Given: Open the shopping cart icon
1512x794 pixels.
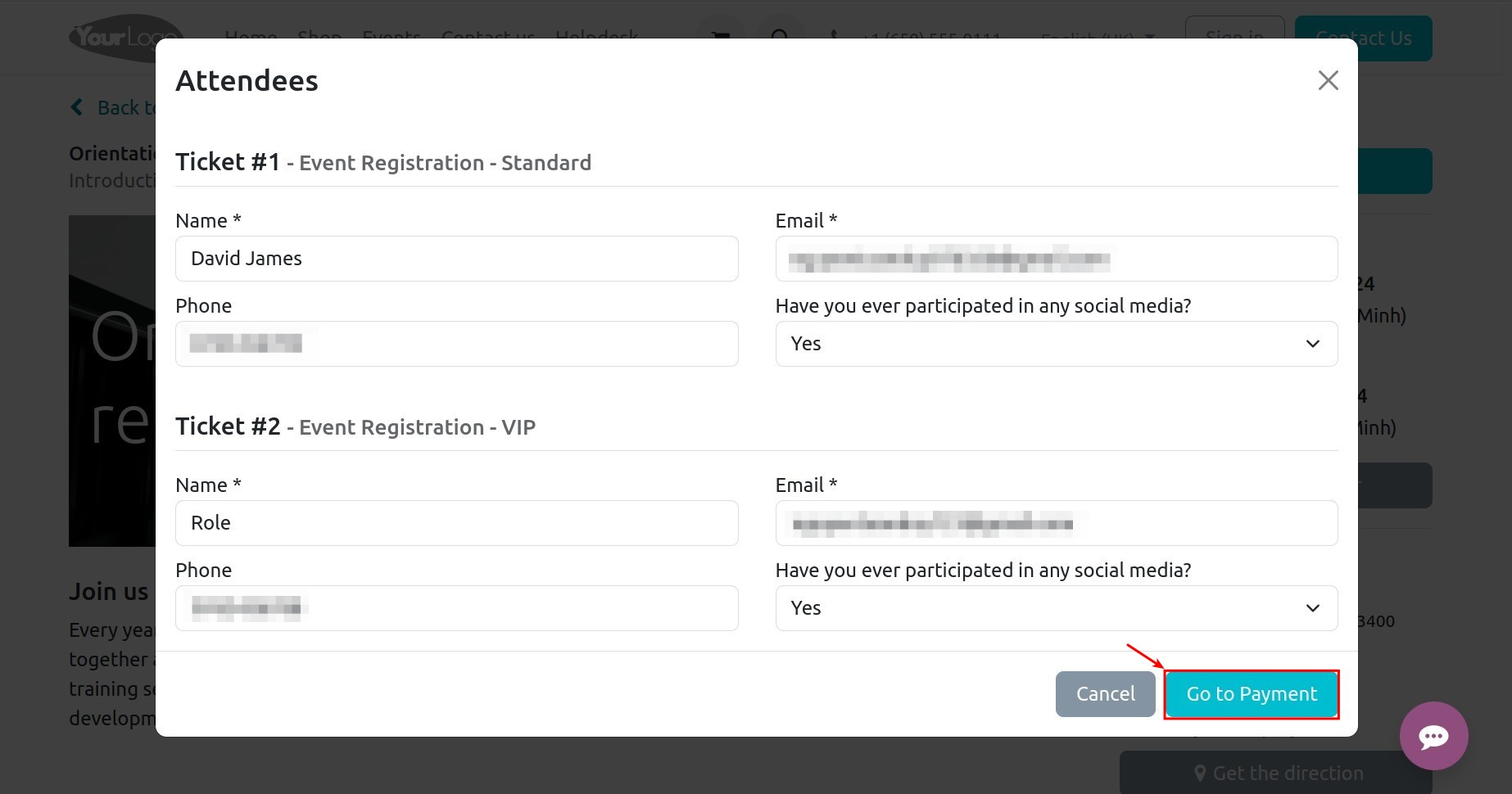Looking at the screenshot, I should (x=720, y=37).
